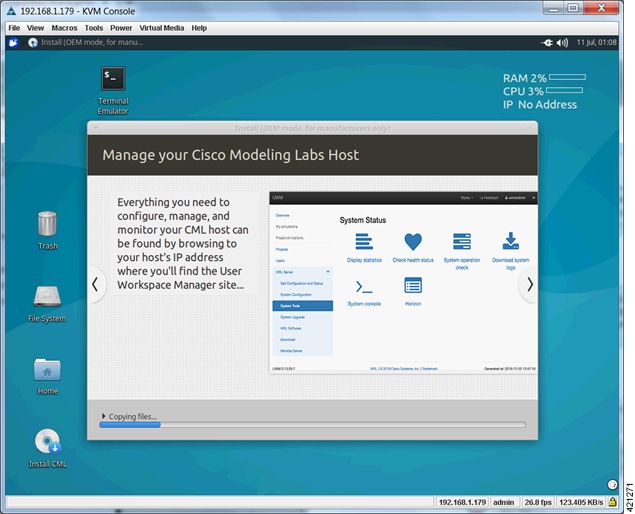Go to the previous slide arrow

point(95,284)
